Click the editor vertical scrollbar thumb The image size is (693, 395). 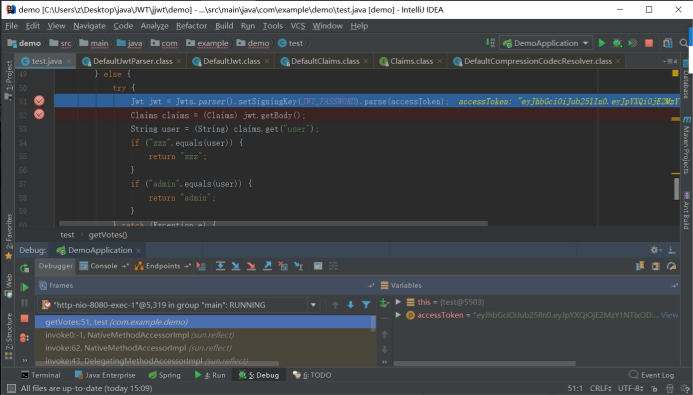click(677, 189)
